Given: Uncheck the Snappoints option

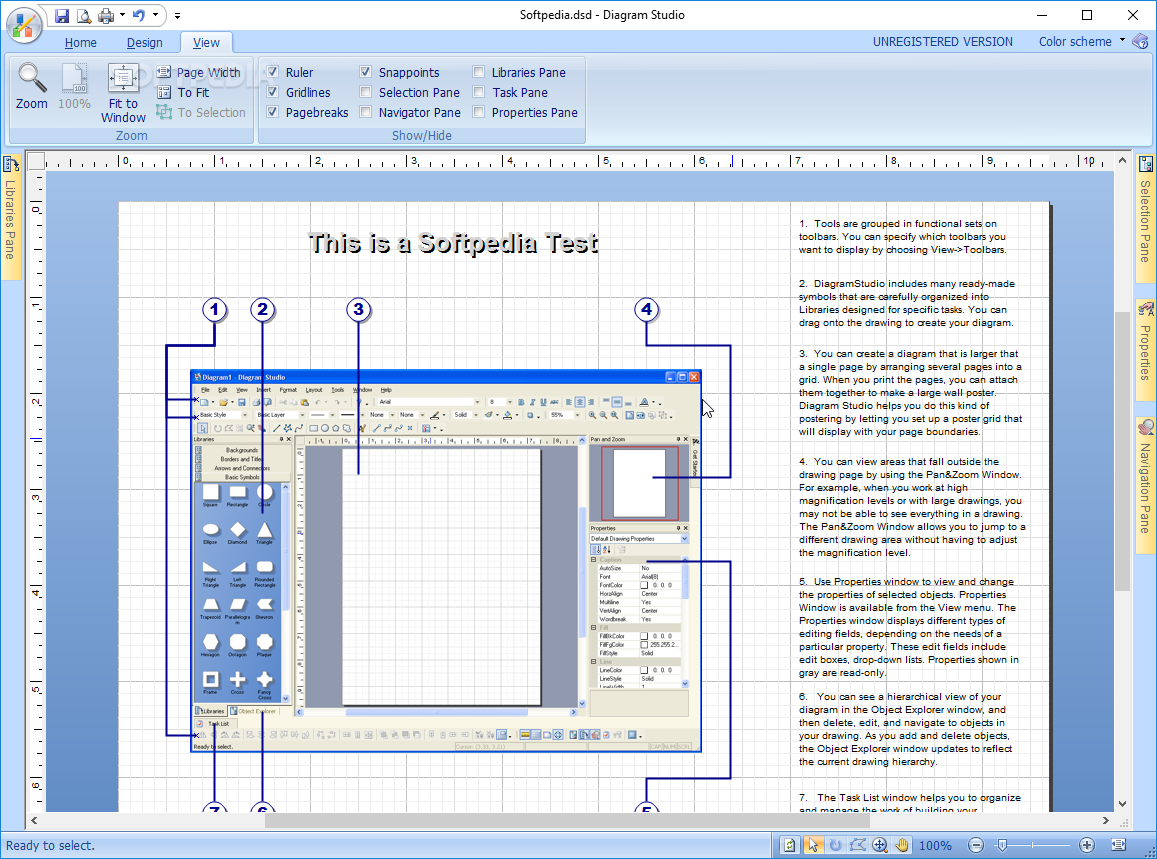Looking at the screenshot, I should (365, 72).
